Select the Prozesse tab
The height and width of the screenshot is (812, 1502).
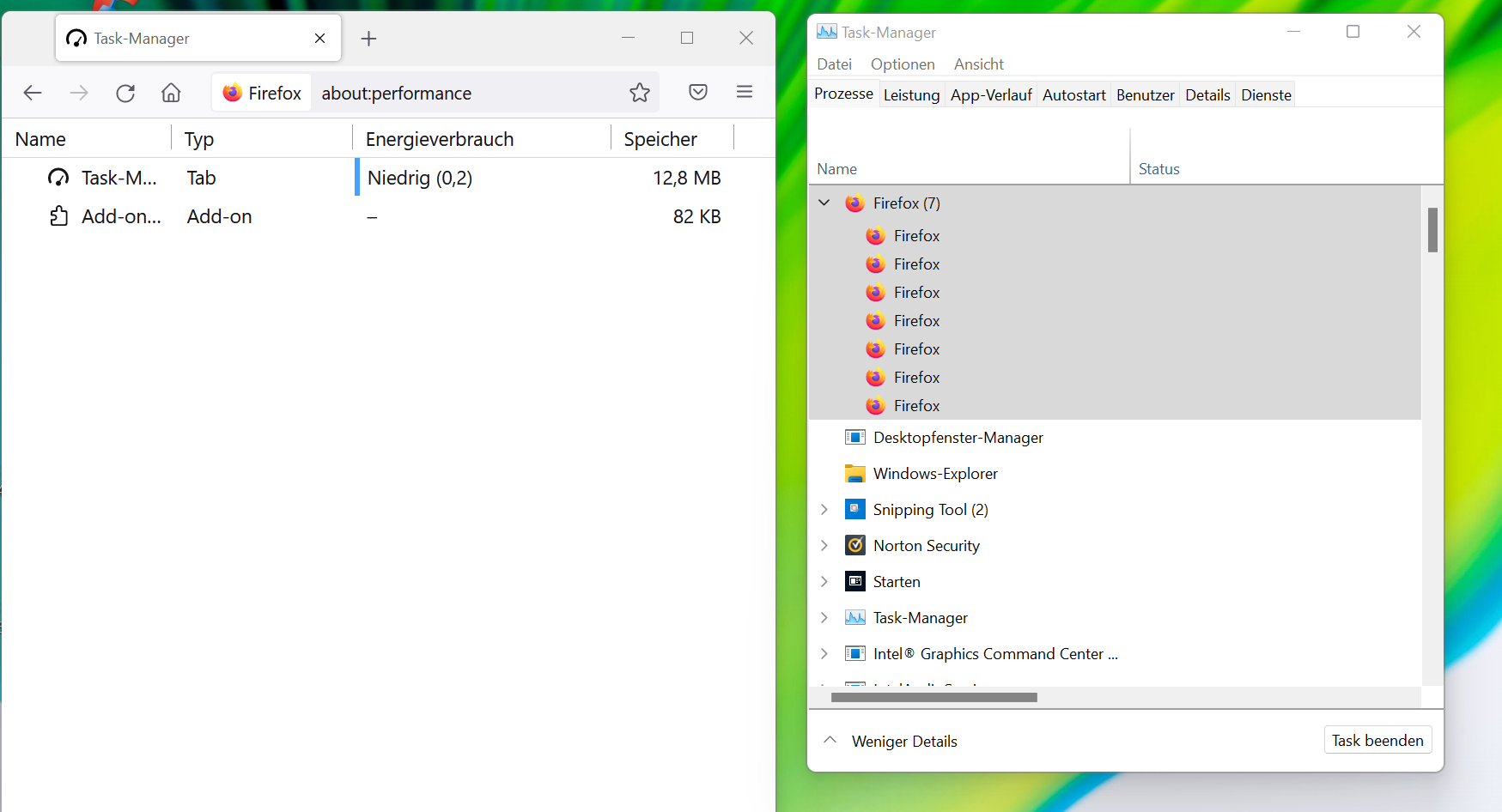(843, 94)
